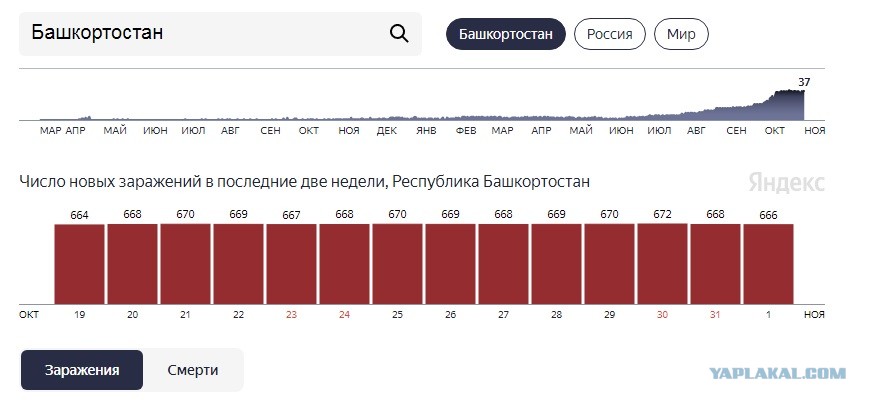Click the date label 31 under bars
The image size is (872, 403).
click(715, 315)
